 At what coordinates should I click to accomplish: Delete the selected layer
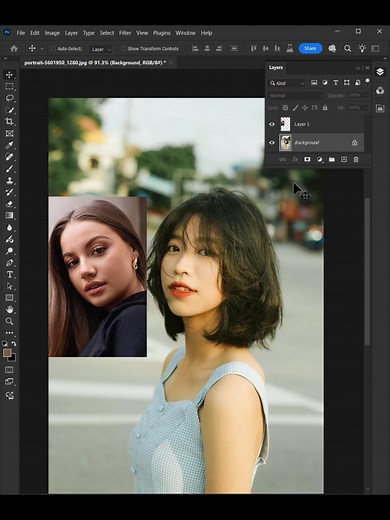(x=356, y=159)
